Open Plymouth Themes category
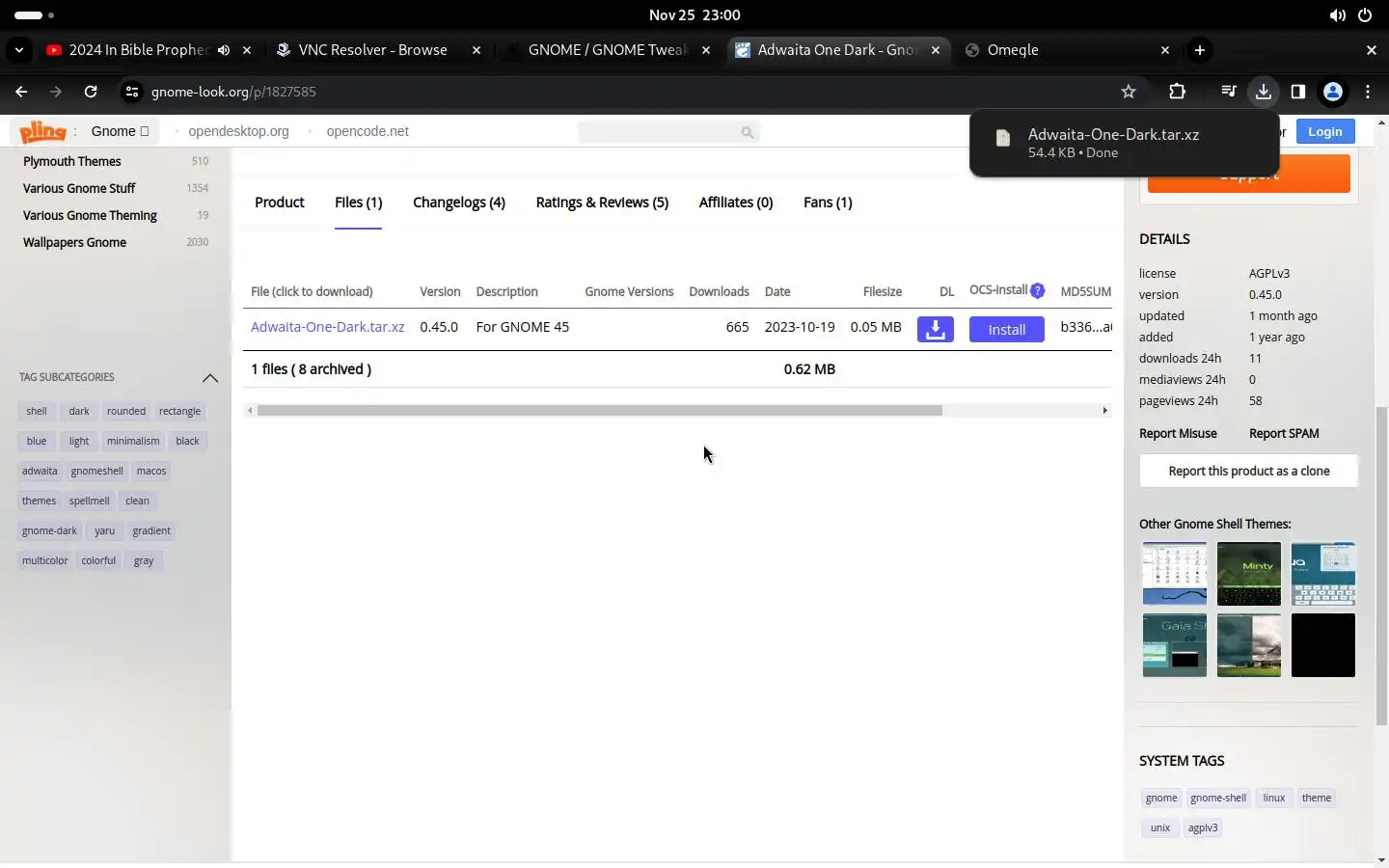Screen dimensions: 1389x868 [x=72, y=161]
